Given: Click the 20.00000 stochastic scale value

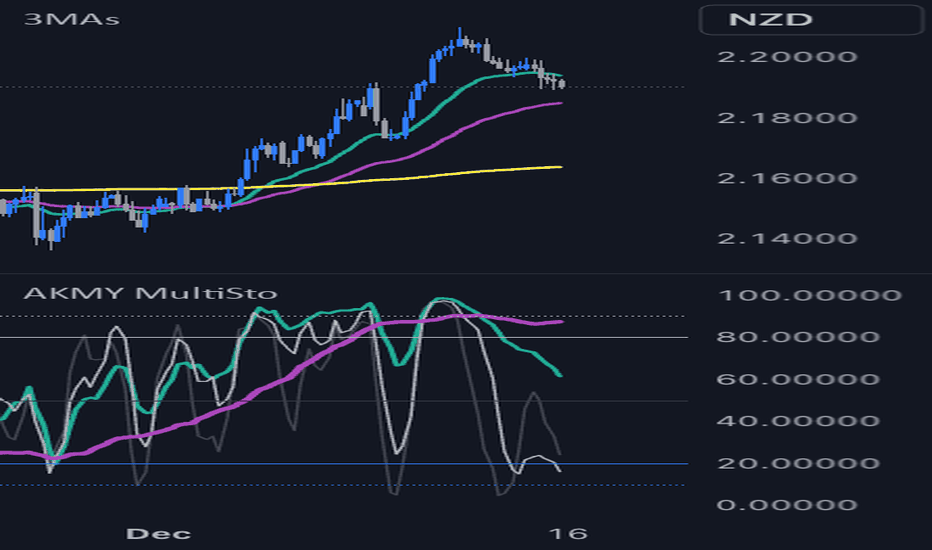Looking at the screenshot, I should [798, 463].
